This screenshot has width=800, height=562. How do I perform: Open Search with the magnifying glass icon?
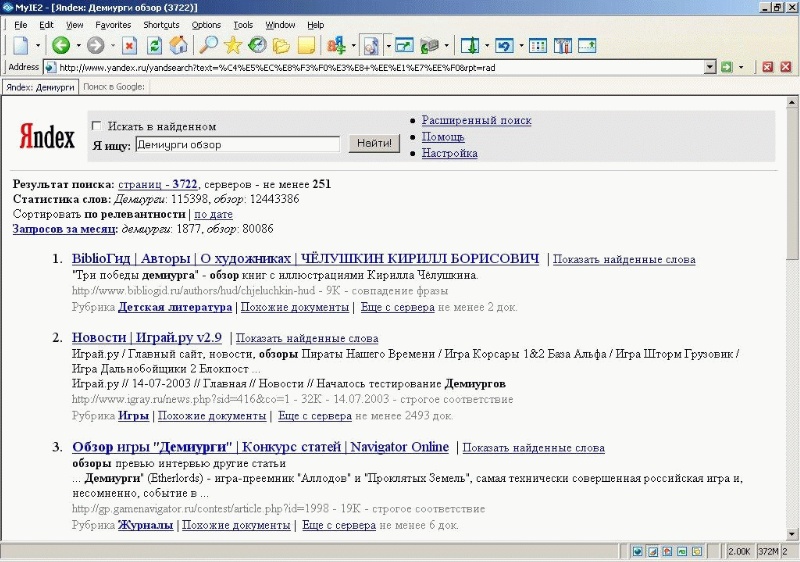(x=209, y=46)
